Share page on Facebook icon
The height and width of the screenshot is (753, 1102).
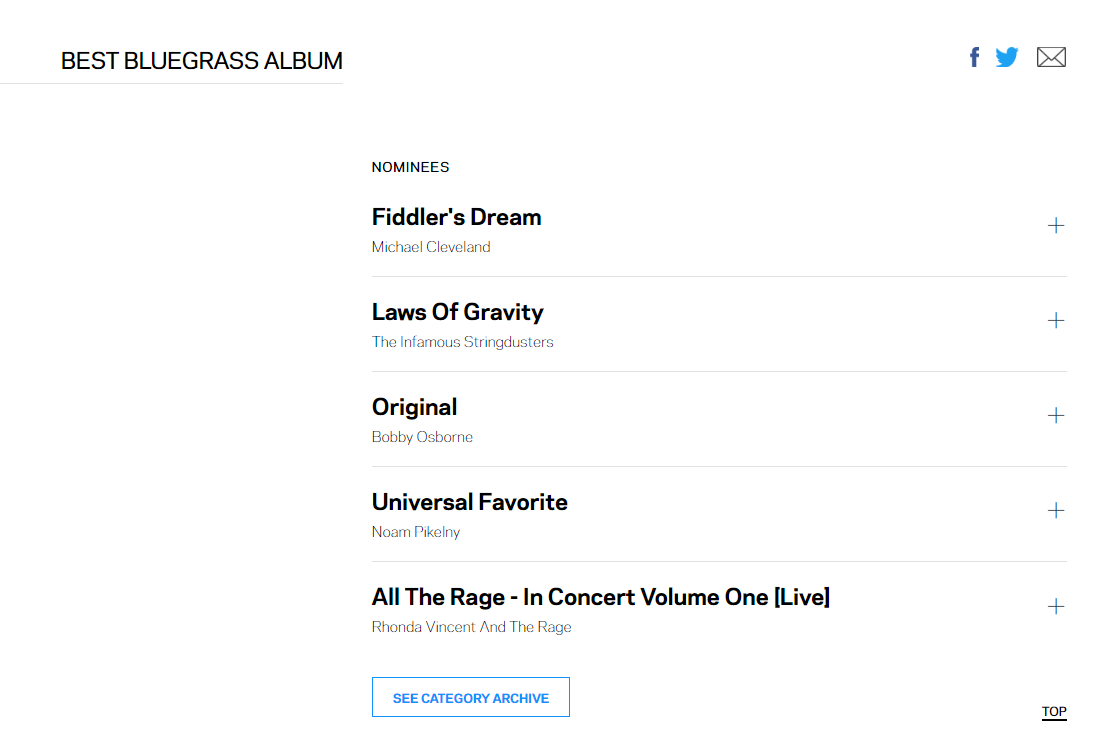[975, 57]
